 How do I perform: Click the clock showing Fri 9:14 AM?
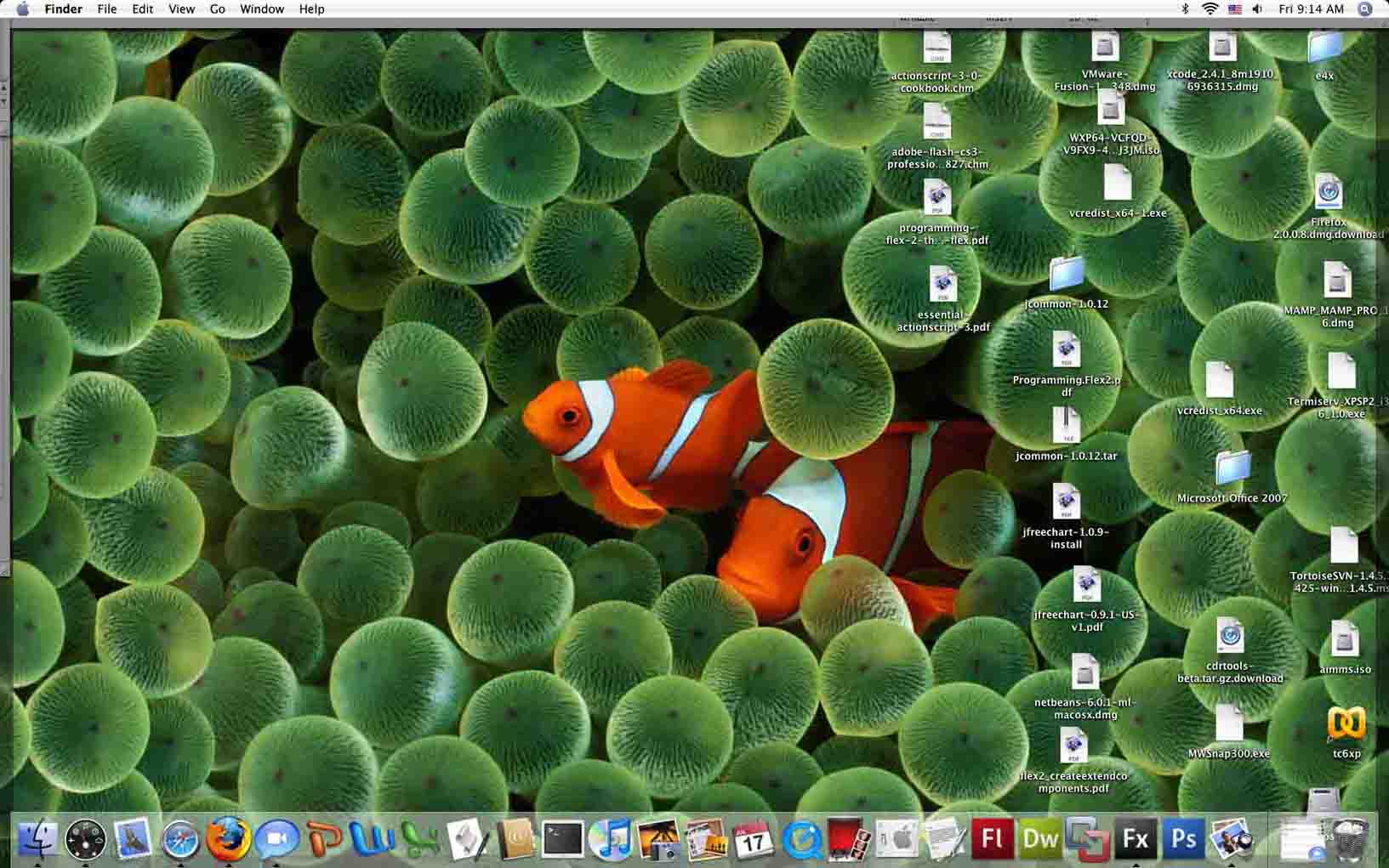coord(1311,9)
